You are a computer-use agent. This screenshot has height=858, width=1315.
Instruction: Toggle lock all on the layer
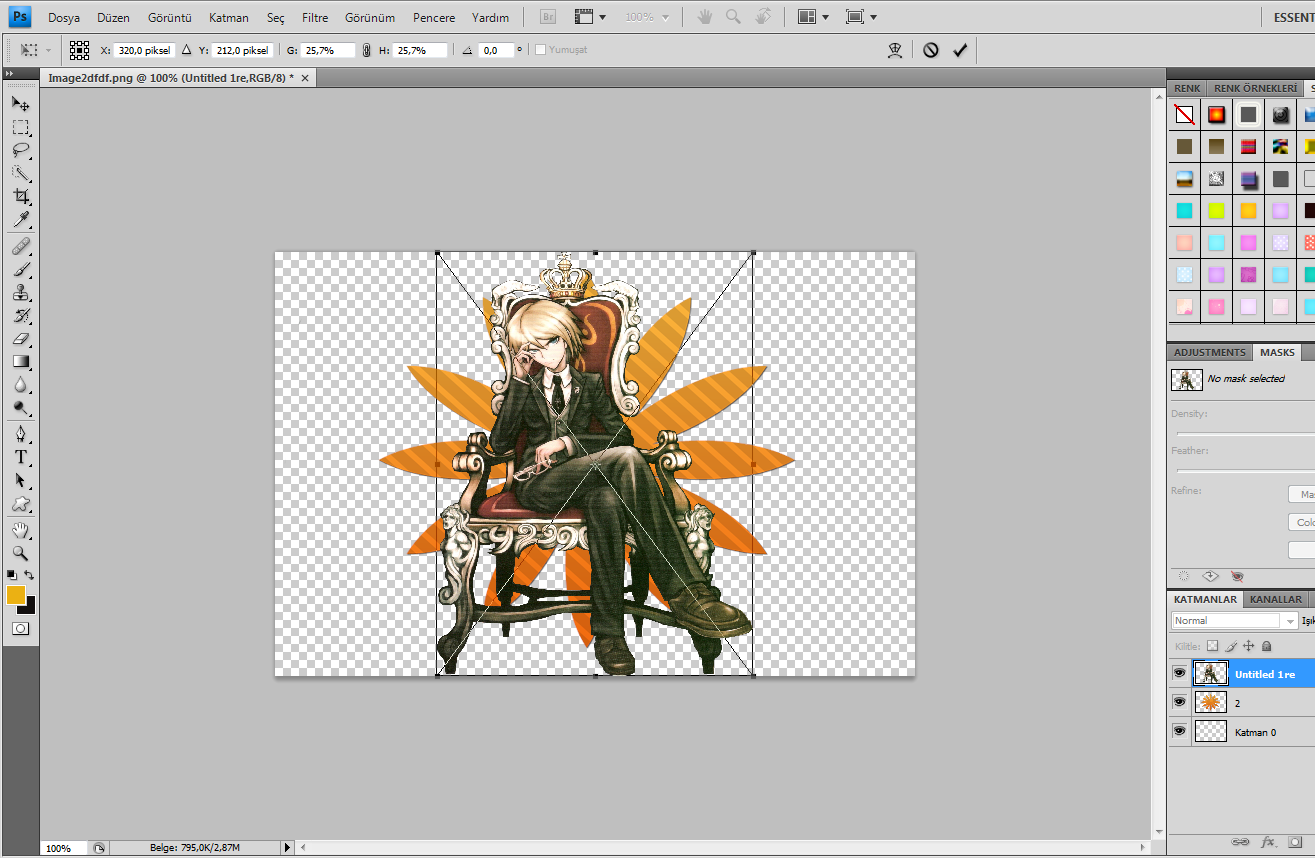coord(1266,646)
